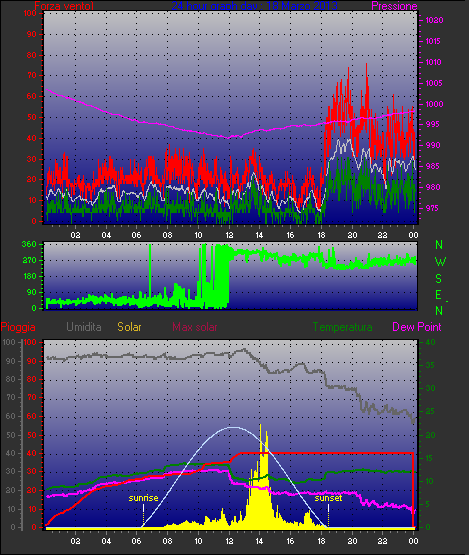Click the 14 hour tick on bottom chart
This screenshot has width=469, height=555.
[259, 541]
